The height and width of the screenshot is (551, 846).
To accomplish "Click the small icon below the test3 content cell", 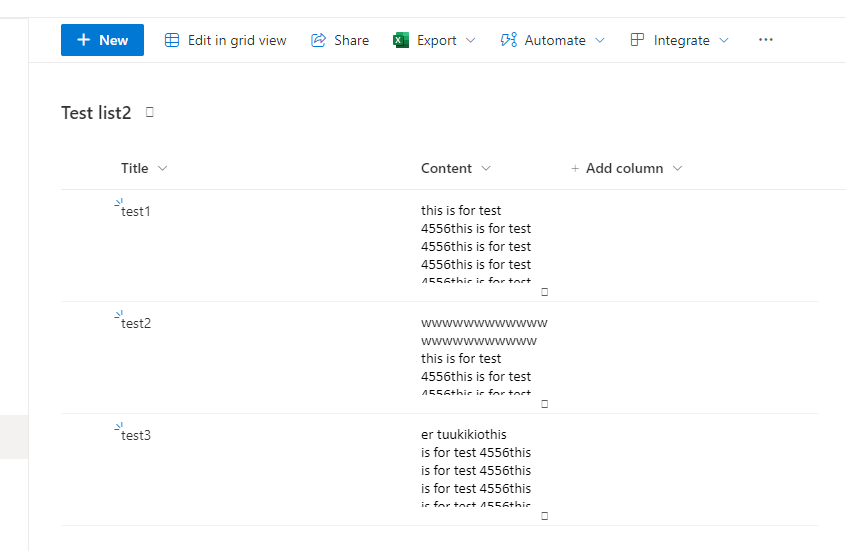I will pos(544,516).
